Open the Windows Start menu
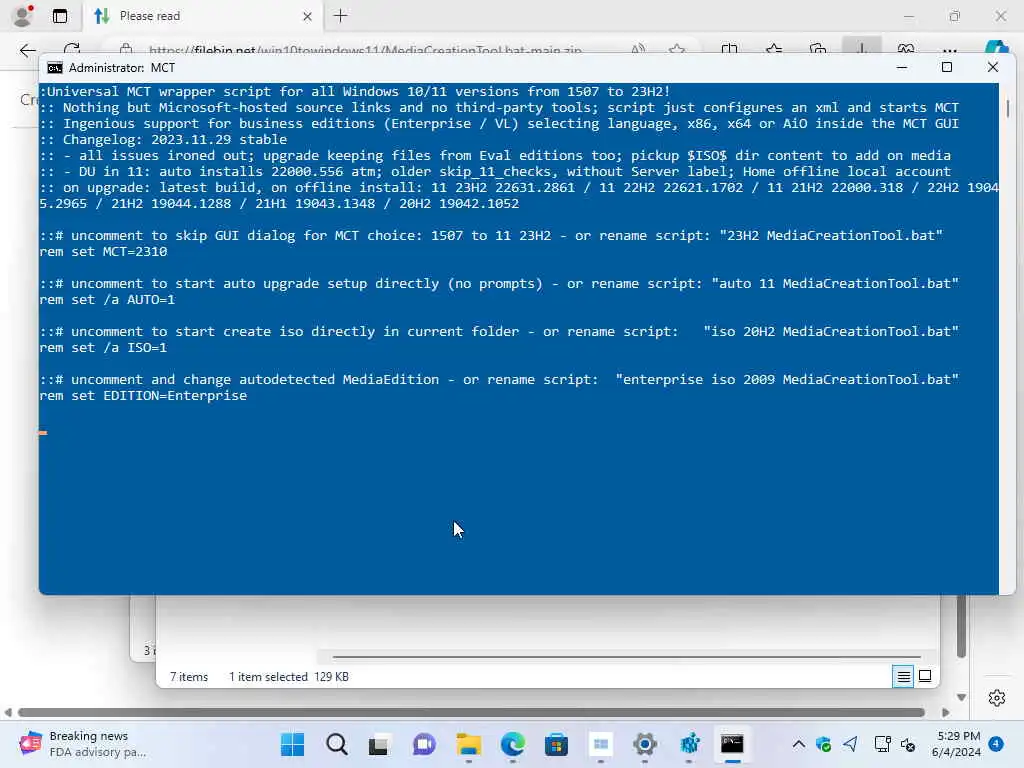Viewport: 1024px width, 768px height. 292,744
